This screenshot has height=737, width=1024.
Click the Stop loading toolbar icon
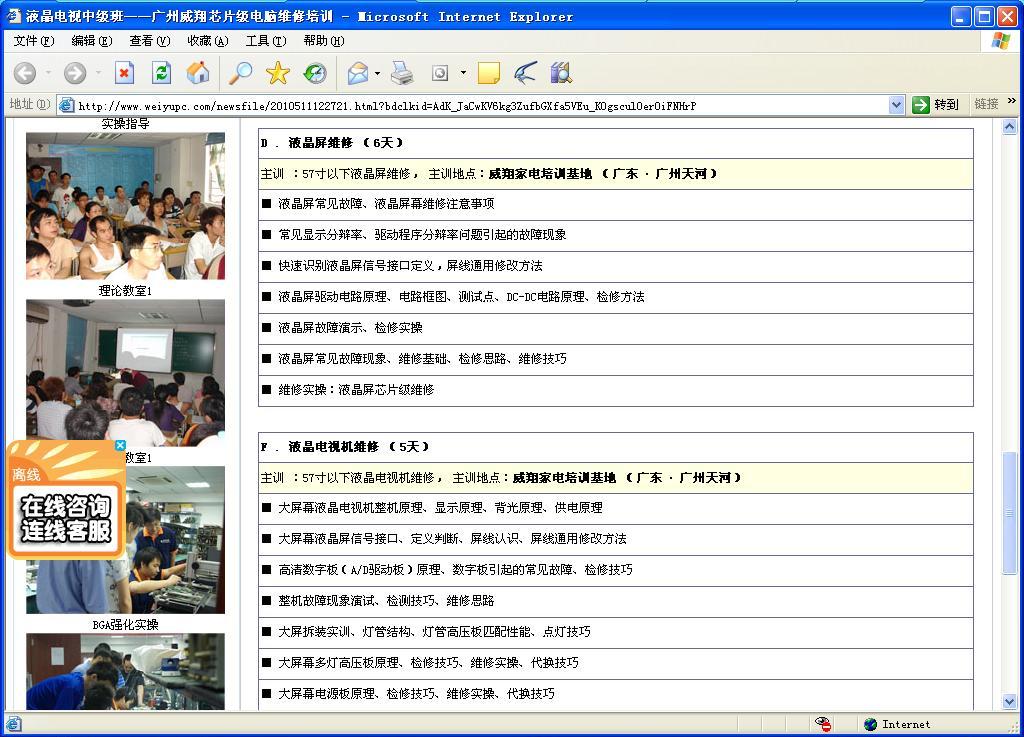tap(124, 73)
